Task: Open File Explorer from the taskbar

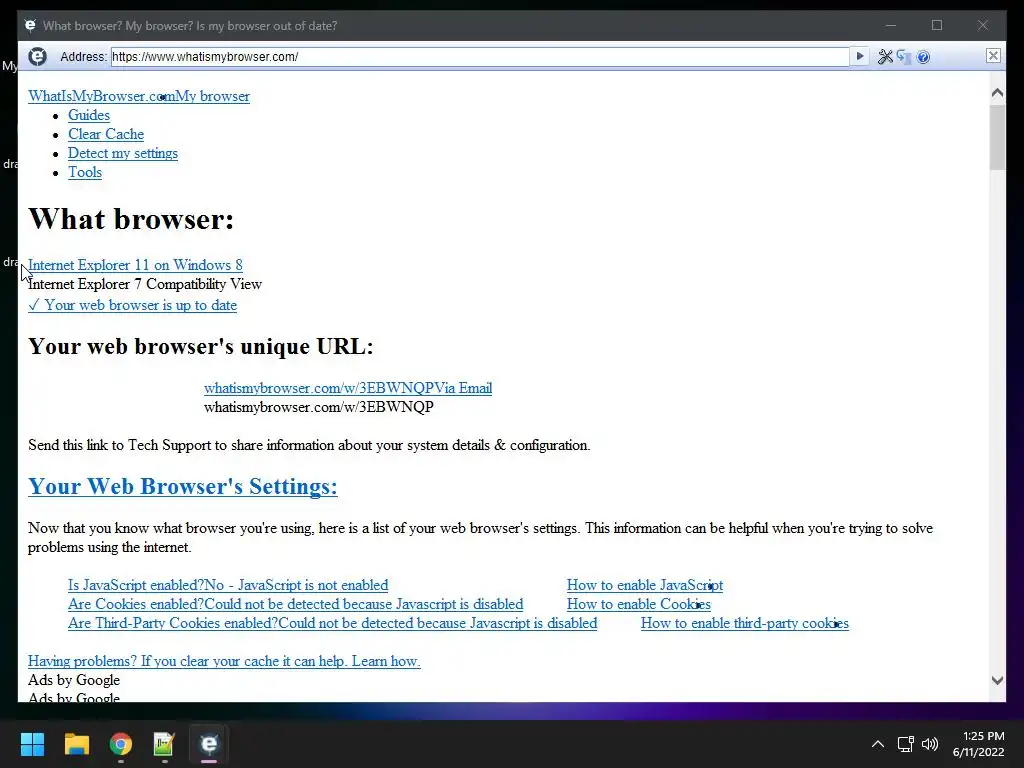Action: (76, 744)
